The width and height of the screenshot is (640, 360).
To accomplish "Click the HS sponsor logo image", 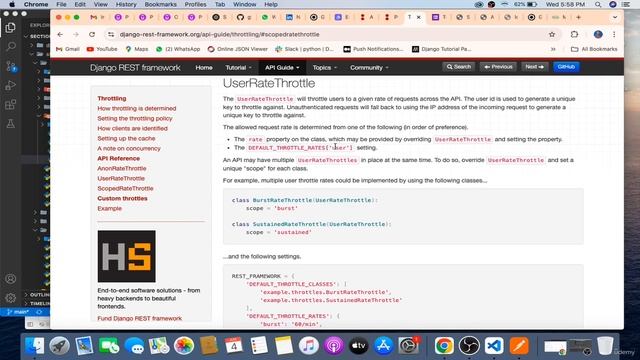I will click(x=127, y=256).
